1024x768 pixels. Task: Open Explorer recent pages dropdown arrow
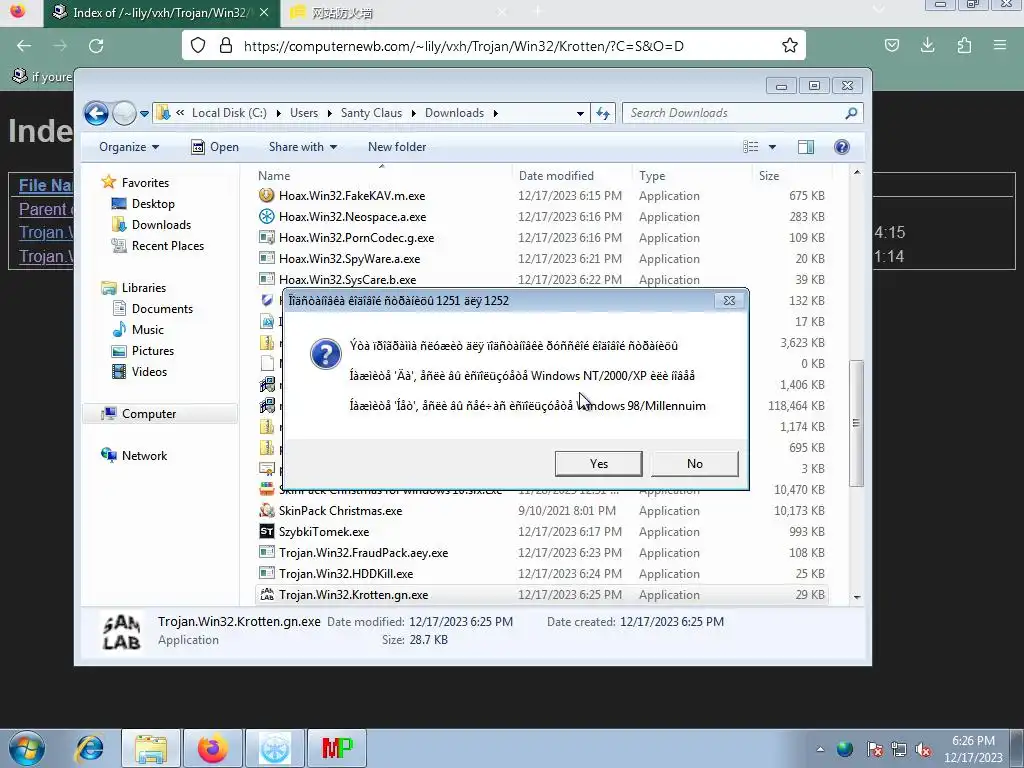[144, 114]
